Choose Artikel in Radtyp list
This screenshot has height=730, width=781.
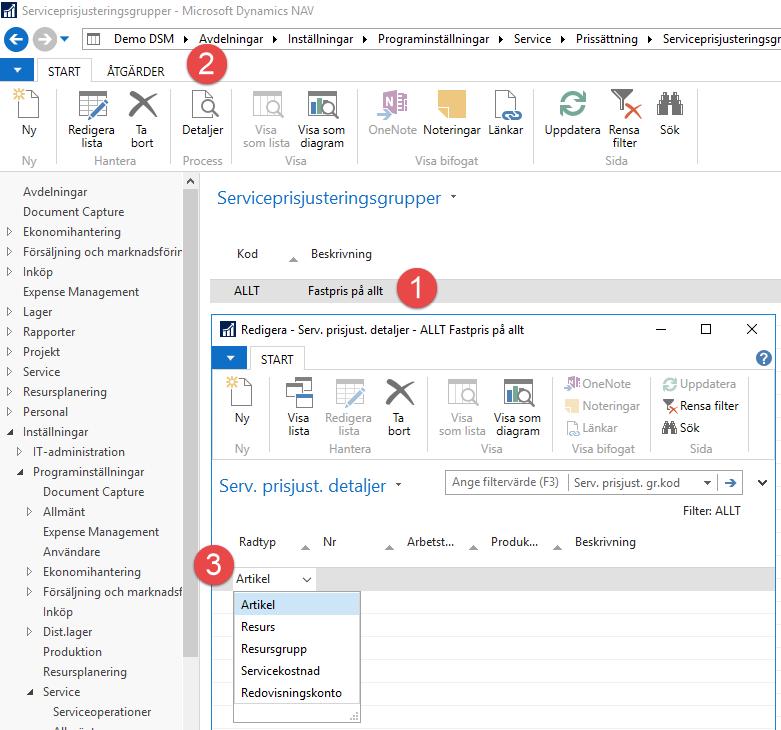(x=297, y=605)
